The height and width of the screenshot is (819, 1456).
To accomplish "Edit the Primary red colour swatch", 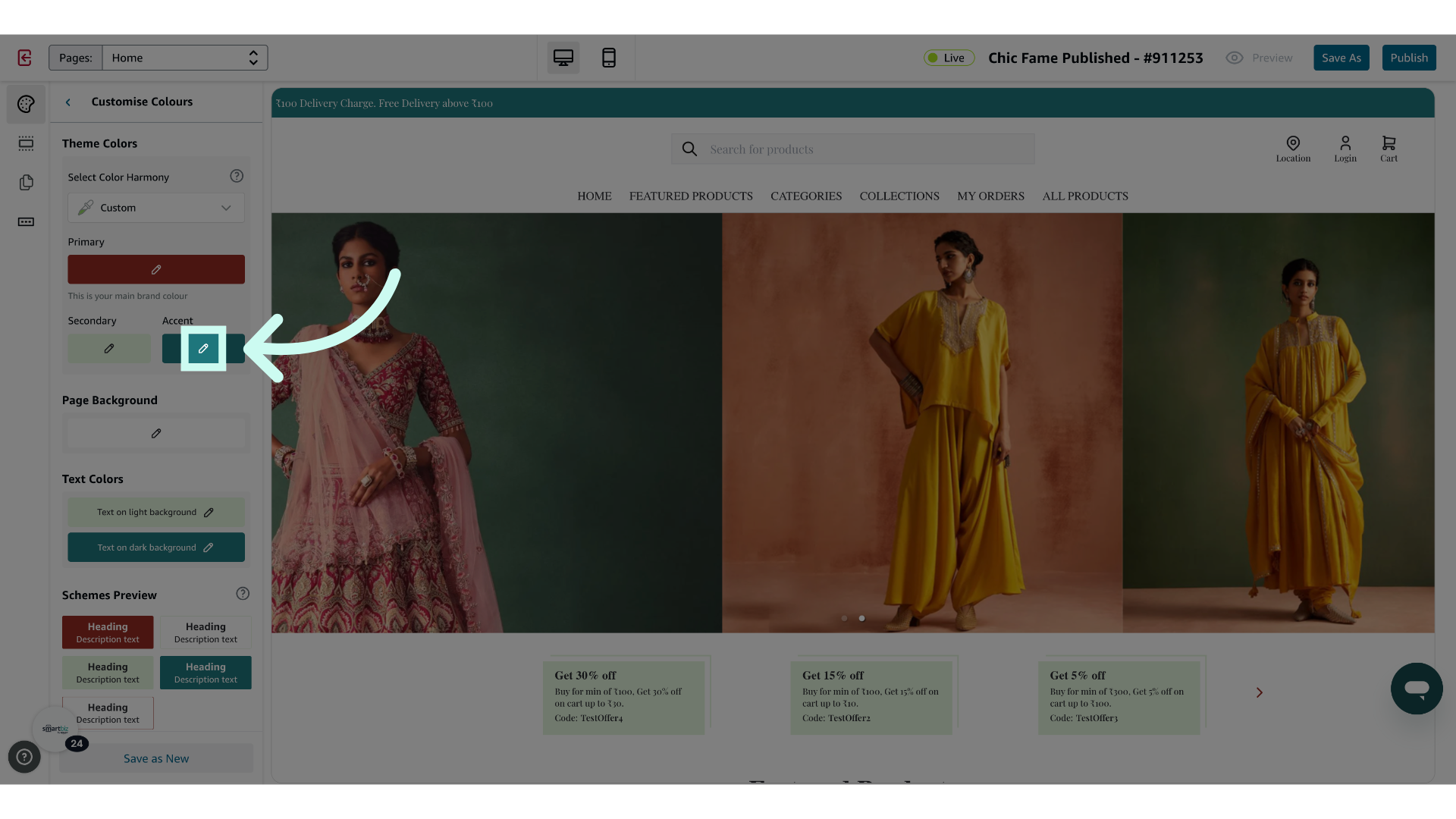I will click(x=156, y=269).
